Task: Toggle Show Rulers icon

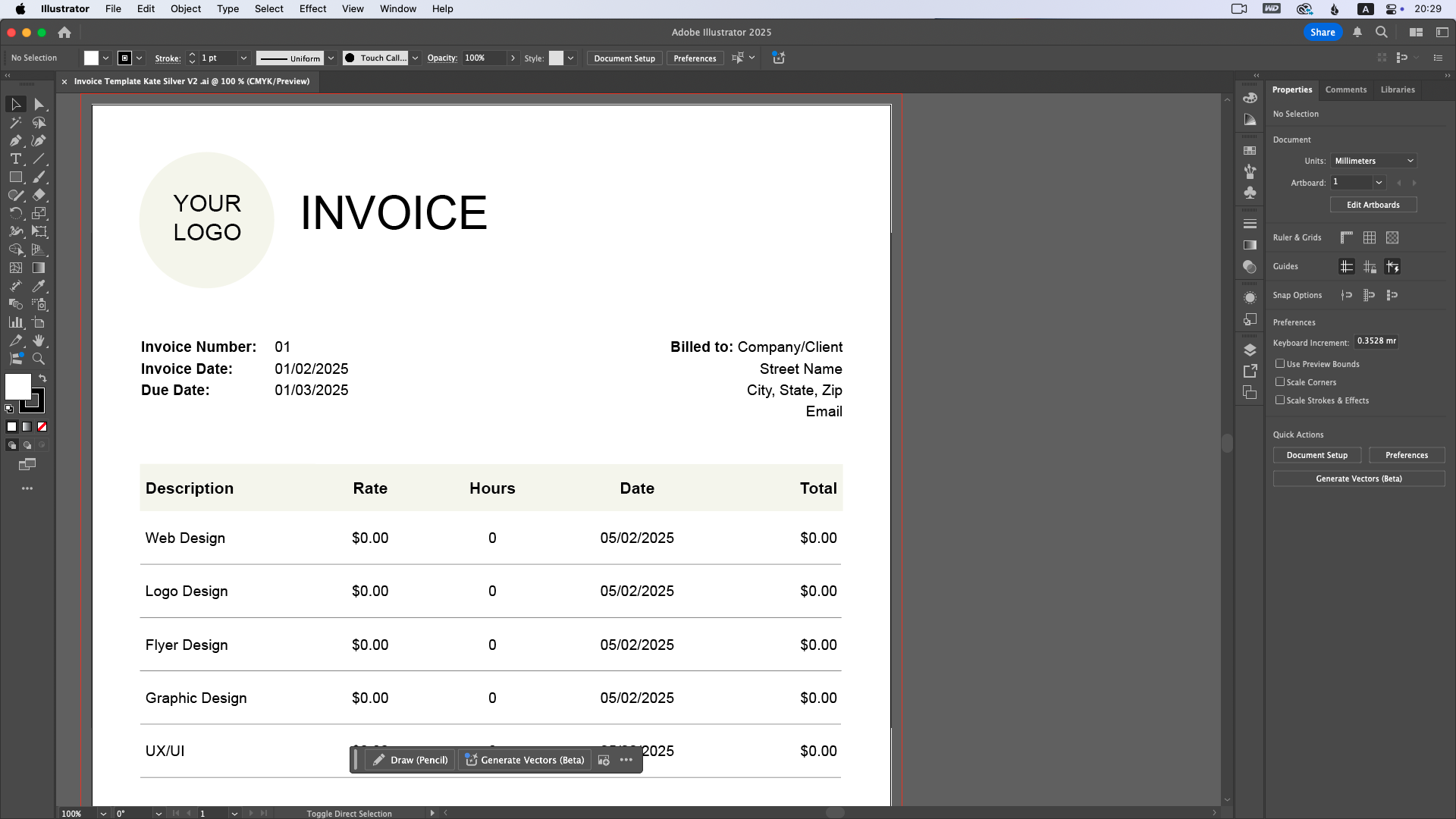Action: (x=1347, y=237)
